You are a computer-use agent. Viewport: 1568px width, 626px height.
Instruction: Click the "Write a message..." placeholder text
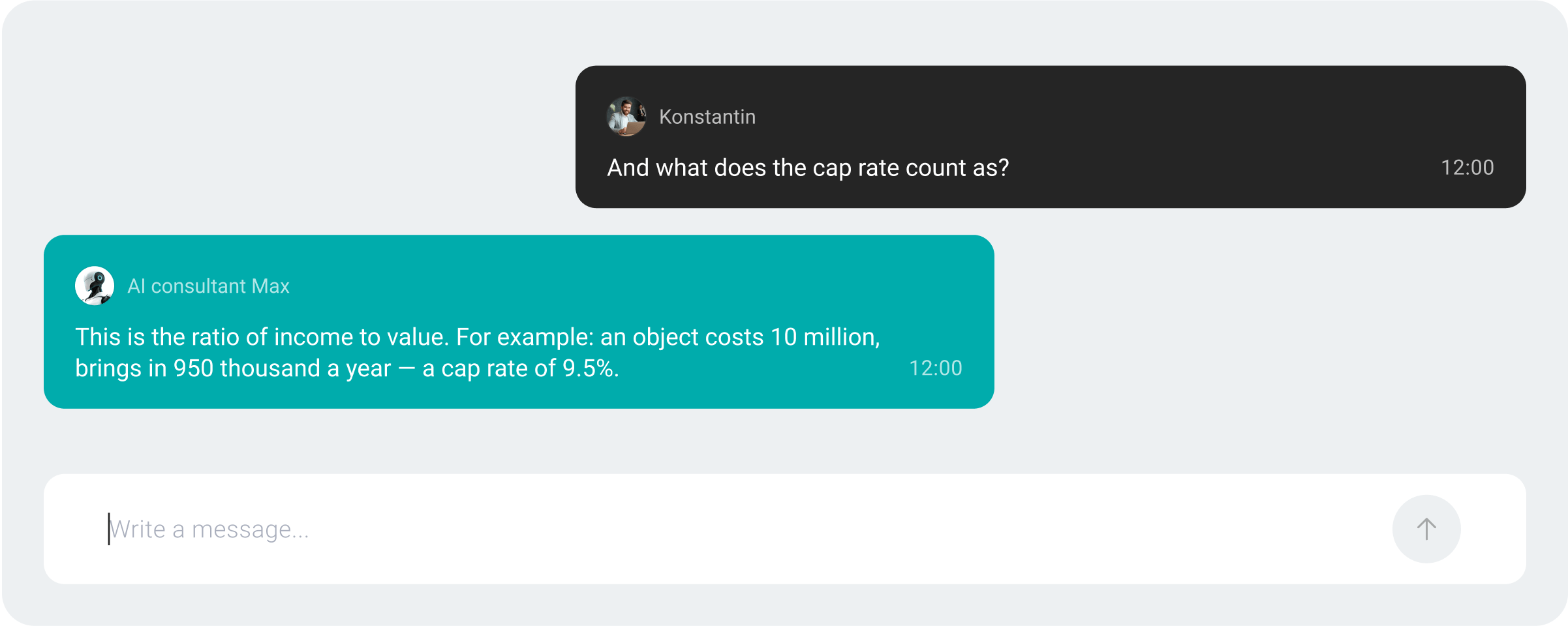click(209, 529)
